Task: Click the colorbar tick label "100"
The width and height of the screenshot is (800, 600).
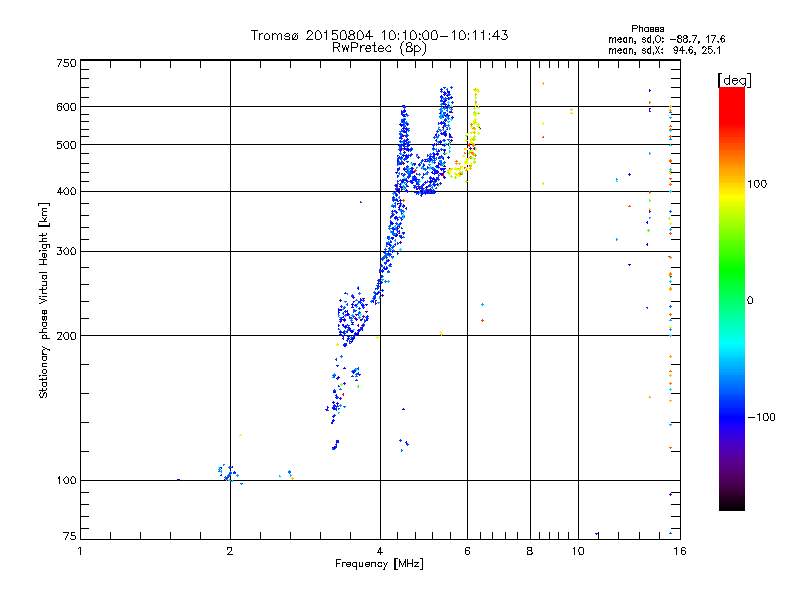Action: tap(757, 184)
